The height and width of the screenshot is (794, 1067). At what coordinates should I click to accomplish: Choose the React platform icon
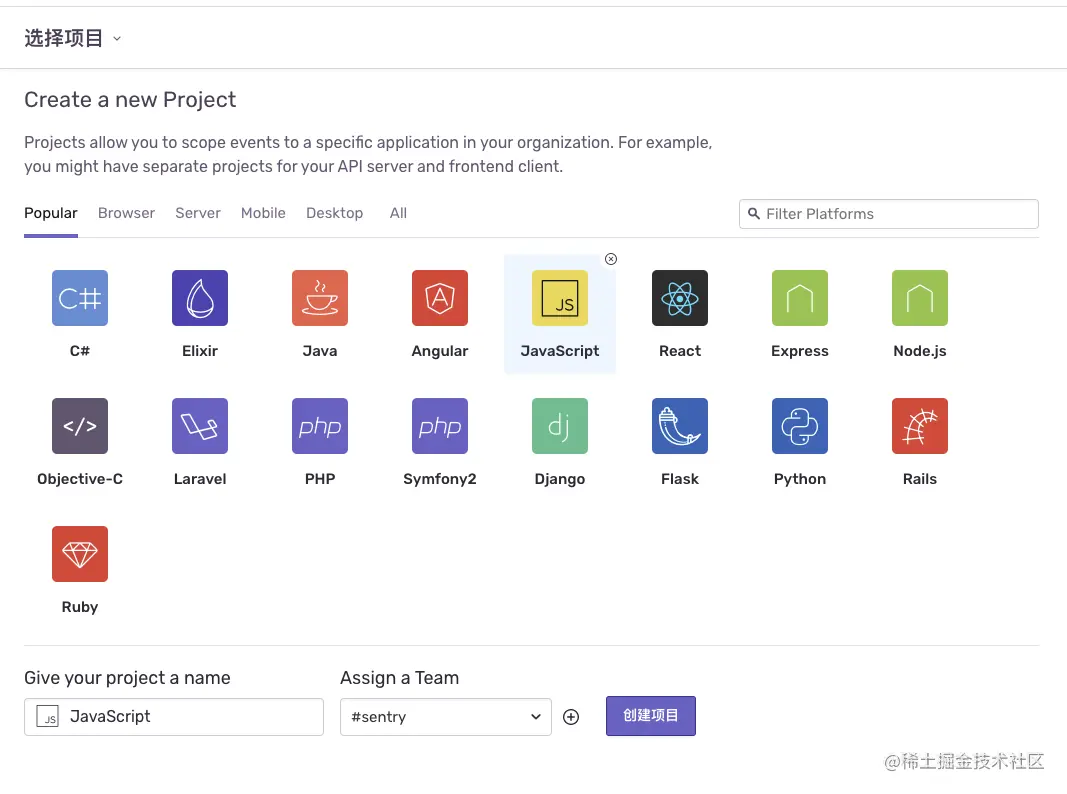(680, 298)
